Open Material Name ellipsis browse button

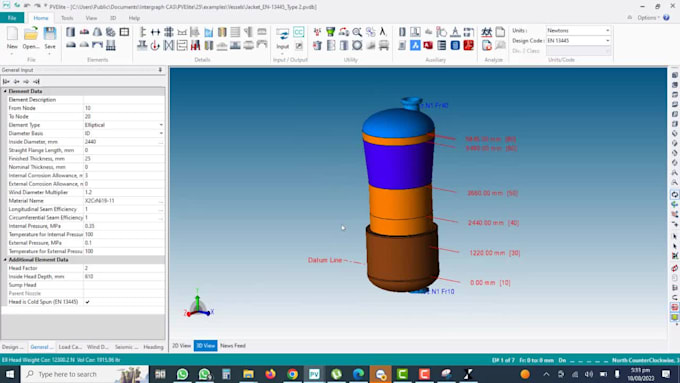pyautogui.click(x=161, y=201)
